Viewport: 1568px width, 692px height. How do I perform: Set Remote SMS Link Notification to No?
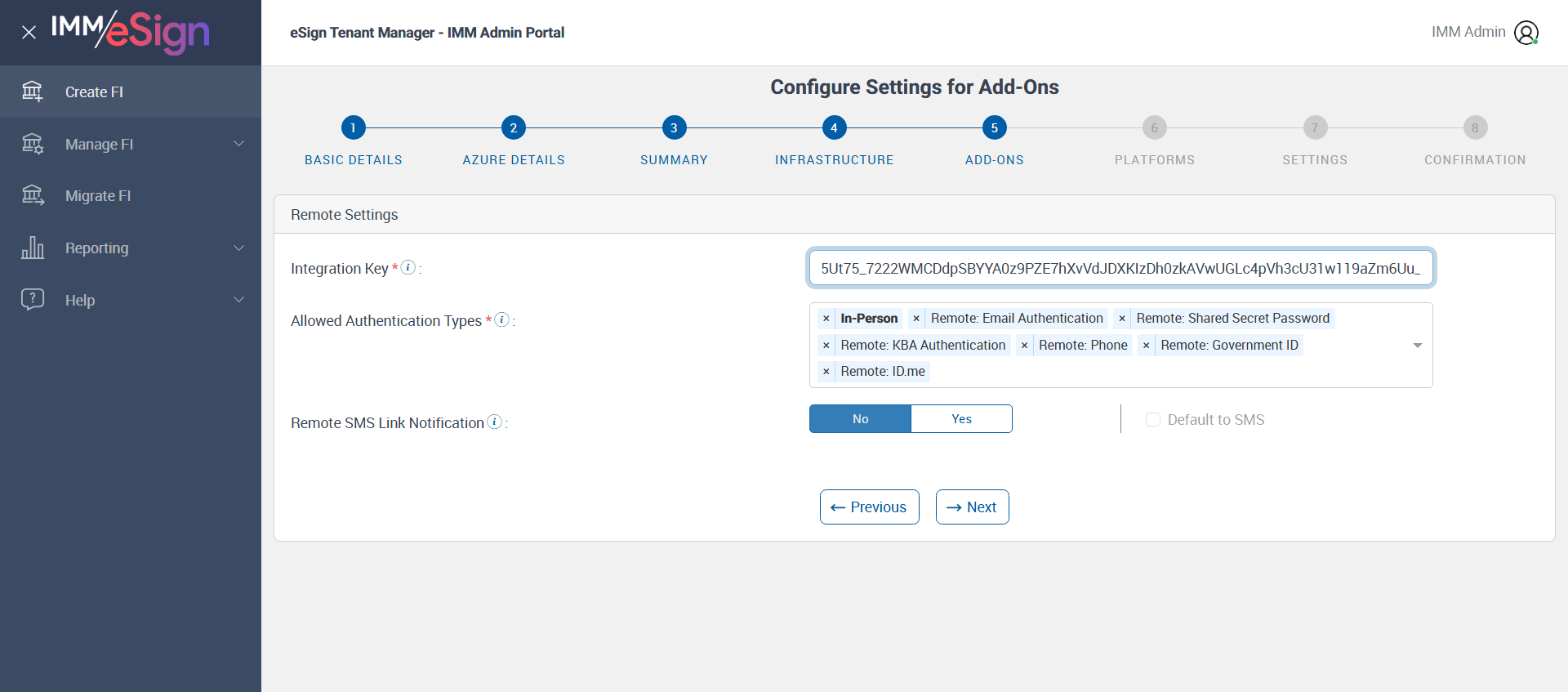click(x=860, y=419)
